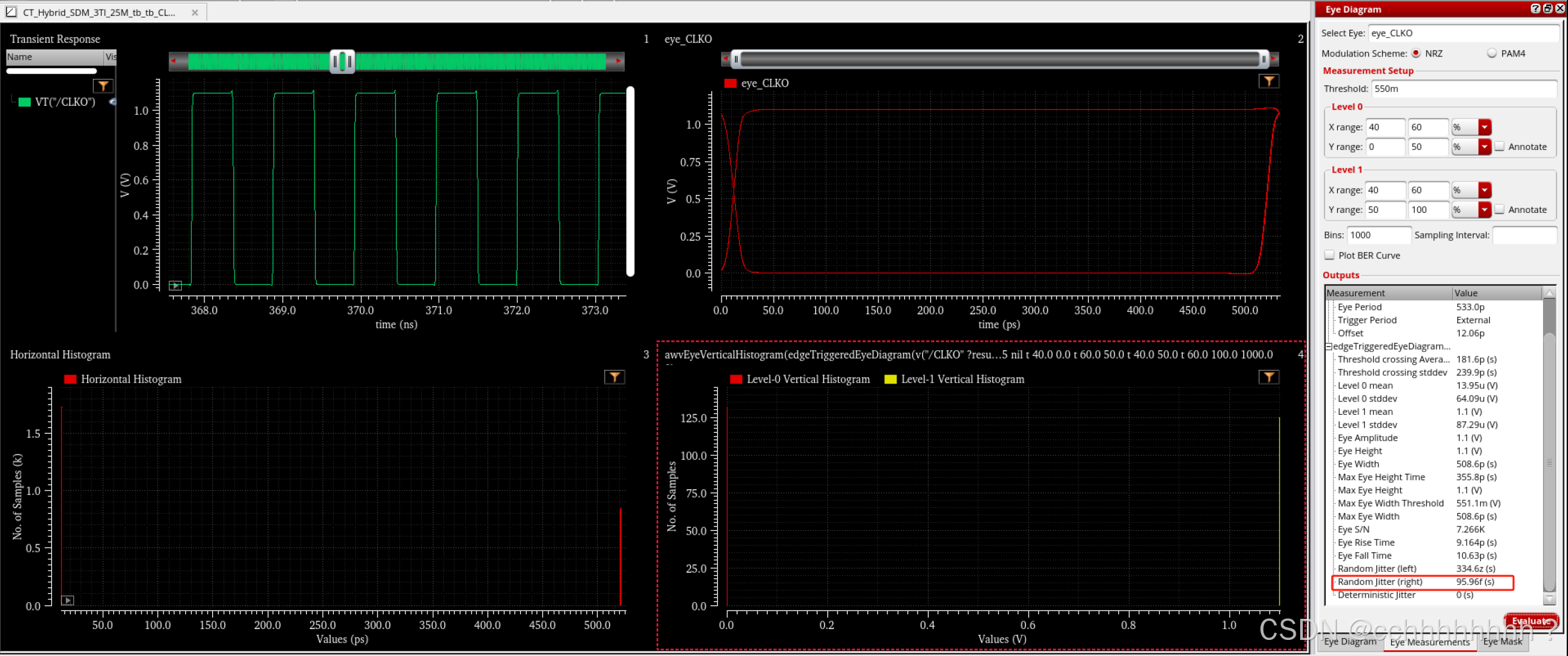This screenshot has height=656, width=1568.
Task: Click Sampling Interval input field
Action: pyautogui.click(x=1524, y=235)
